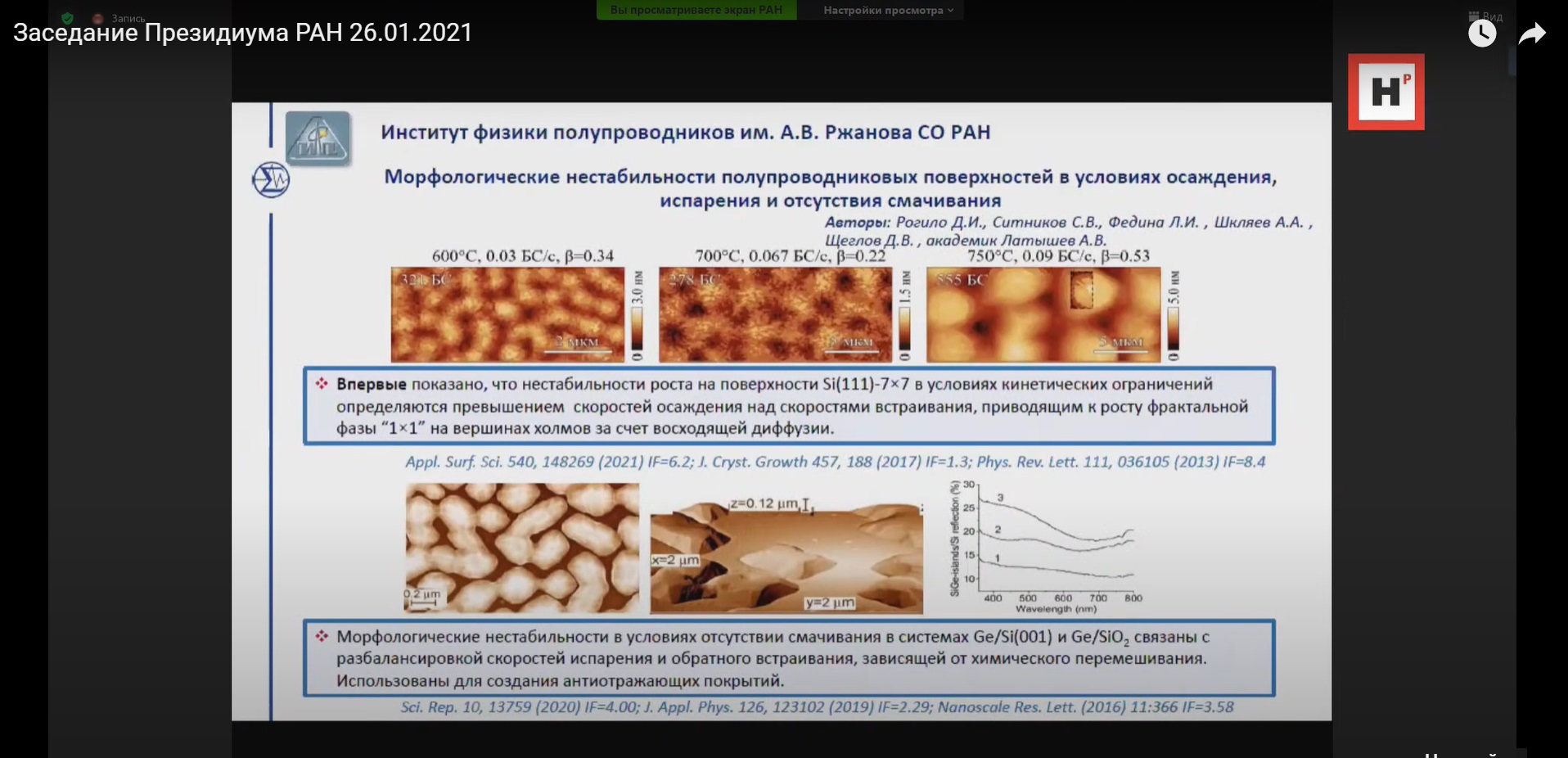Click the institute logo on the slide

pyautogui.click(x=318, y=138)
